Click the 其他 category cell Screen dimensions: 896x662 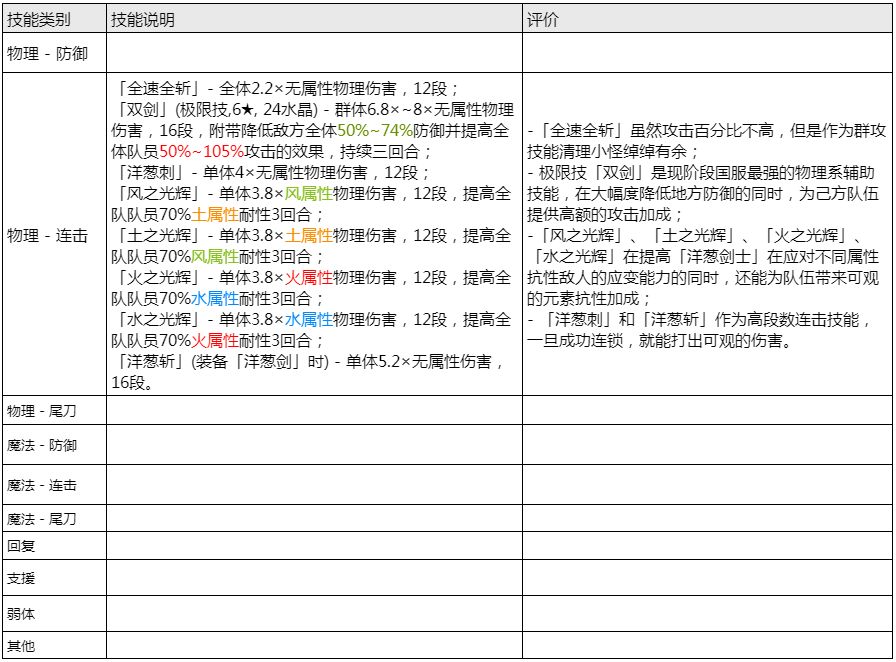[x=54, y=645]
